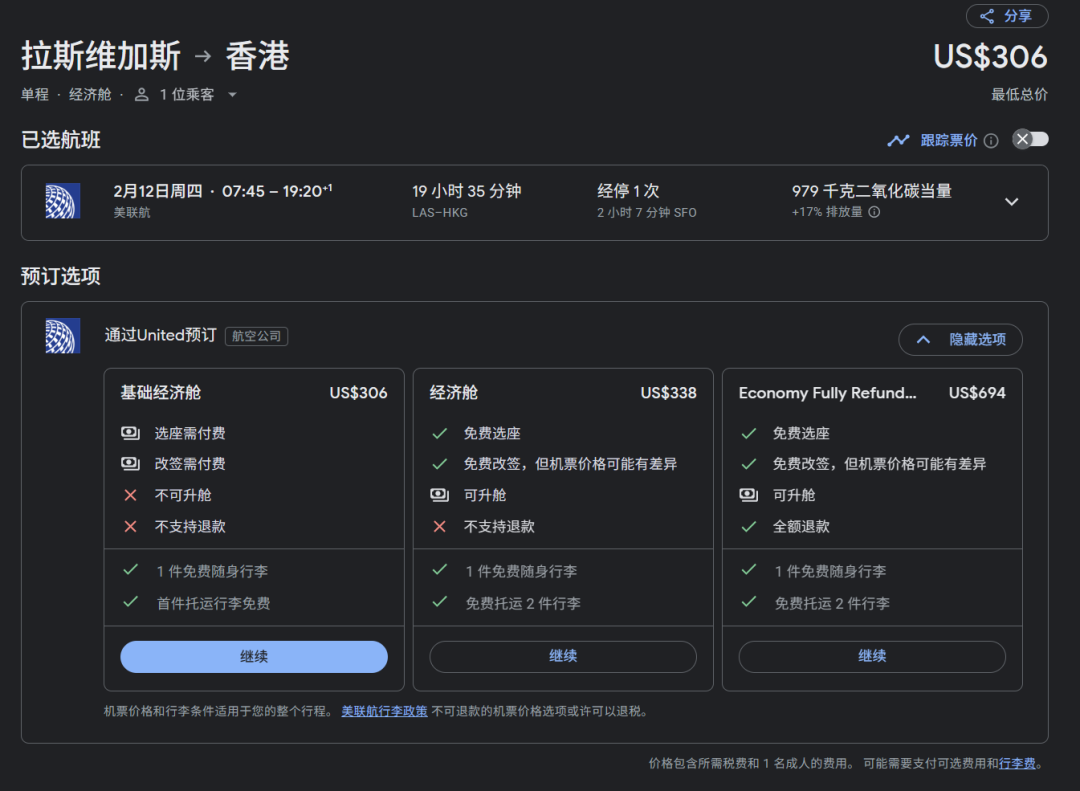Click United logo in selected flight row
The height and width of the screenshot is (791, 1080).
(62, 201)
